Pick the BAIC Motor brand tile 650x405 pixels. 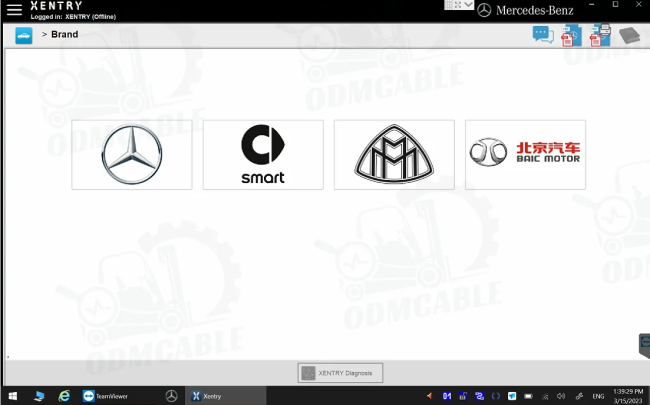pyautogui.click(x=526, y=155)
